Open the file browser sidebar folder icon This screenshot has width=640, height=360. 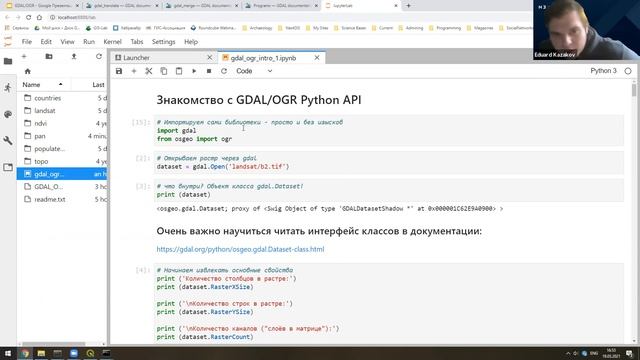8,61
